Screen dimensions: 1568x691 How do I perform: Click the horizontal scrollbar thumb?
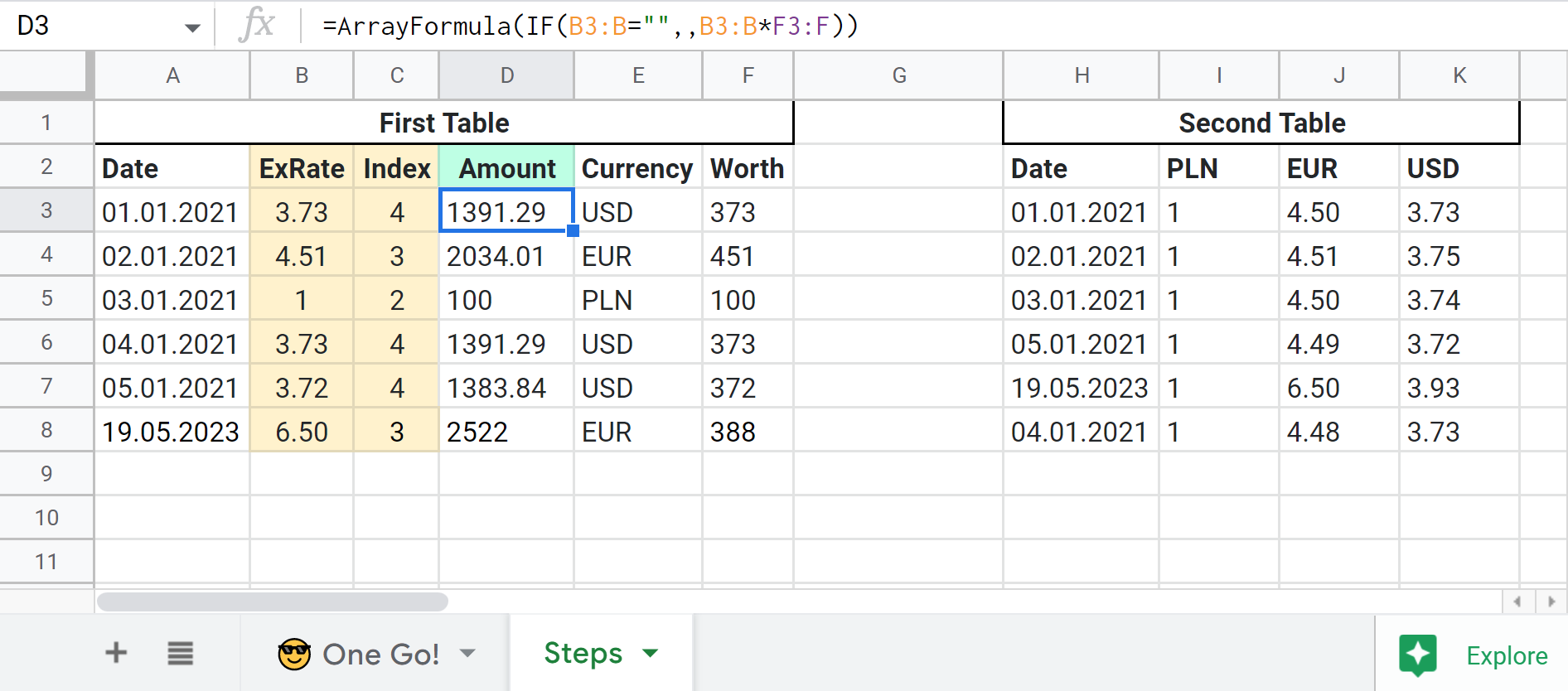click(x=273, y=602)
